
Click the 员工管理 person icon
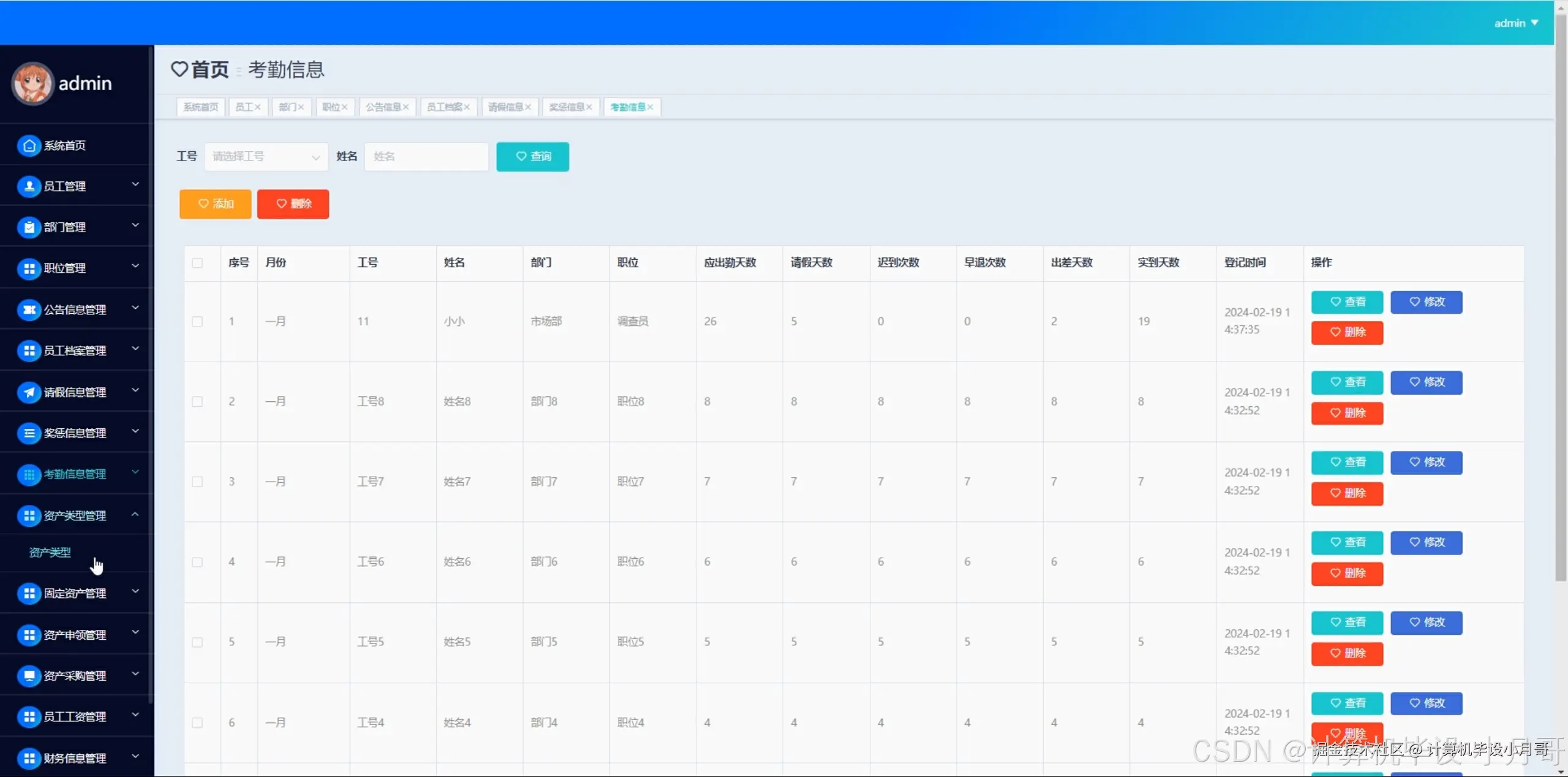(29, 186)
